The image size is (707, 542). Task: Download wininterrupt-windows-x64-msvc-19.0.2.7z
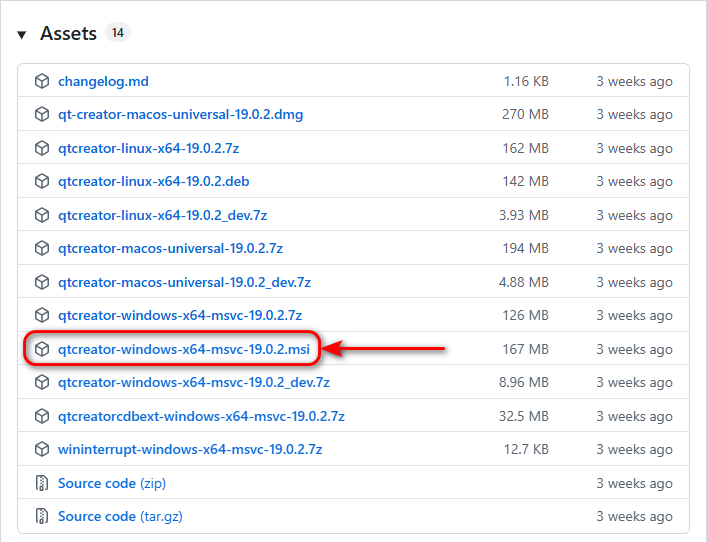click(x=190, y=450)
